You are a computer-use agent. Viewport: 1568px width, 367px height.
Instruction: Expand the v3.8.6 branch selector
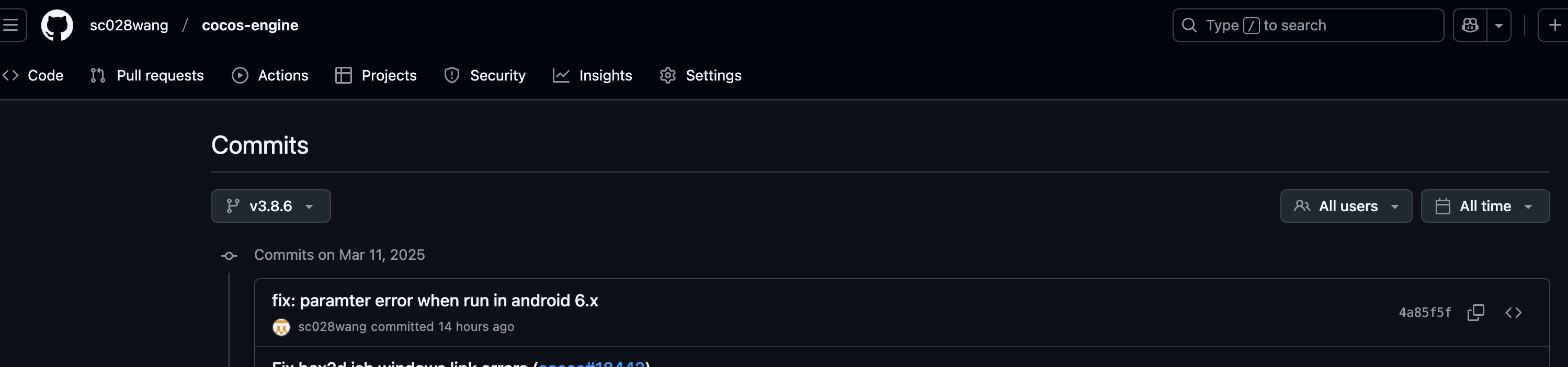[271, 207]
